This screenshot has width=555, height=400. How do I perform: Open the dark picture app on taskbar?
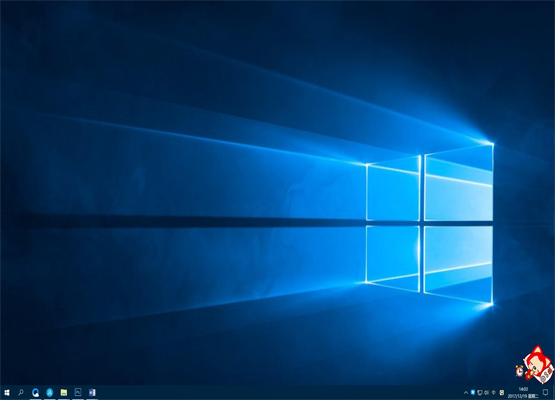pos(78,392)
